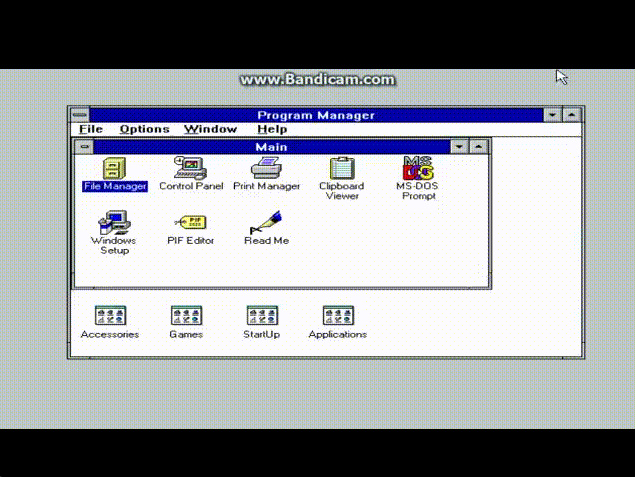Open the File menu
Viewport: 635px width, 477px height.
pyautogui.click(x=91, y=129)
